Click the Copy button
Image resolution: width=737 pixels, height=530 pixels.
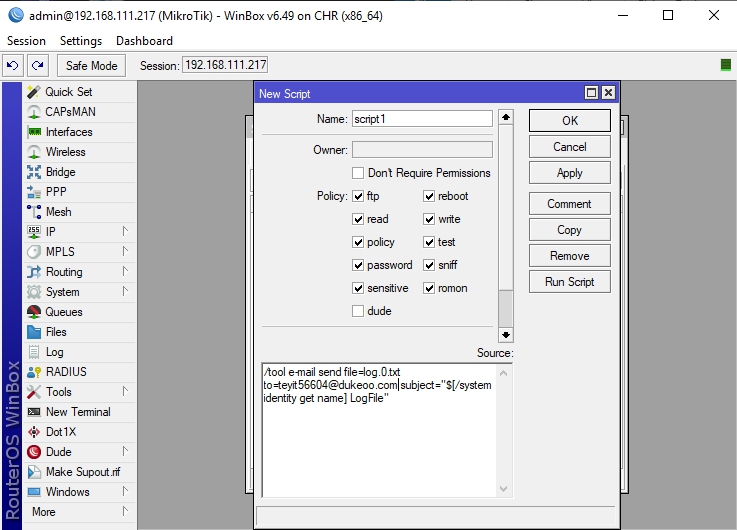tap(570, 230)
